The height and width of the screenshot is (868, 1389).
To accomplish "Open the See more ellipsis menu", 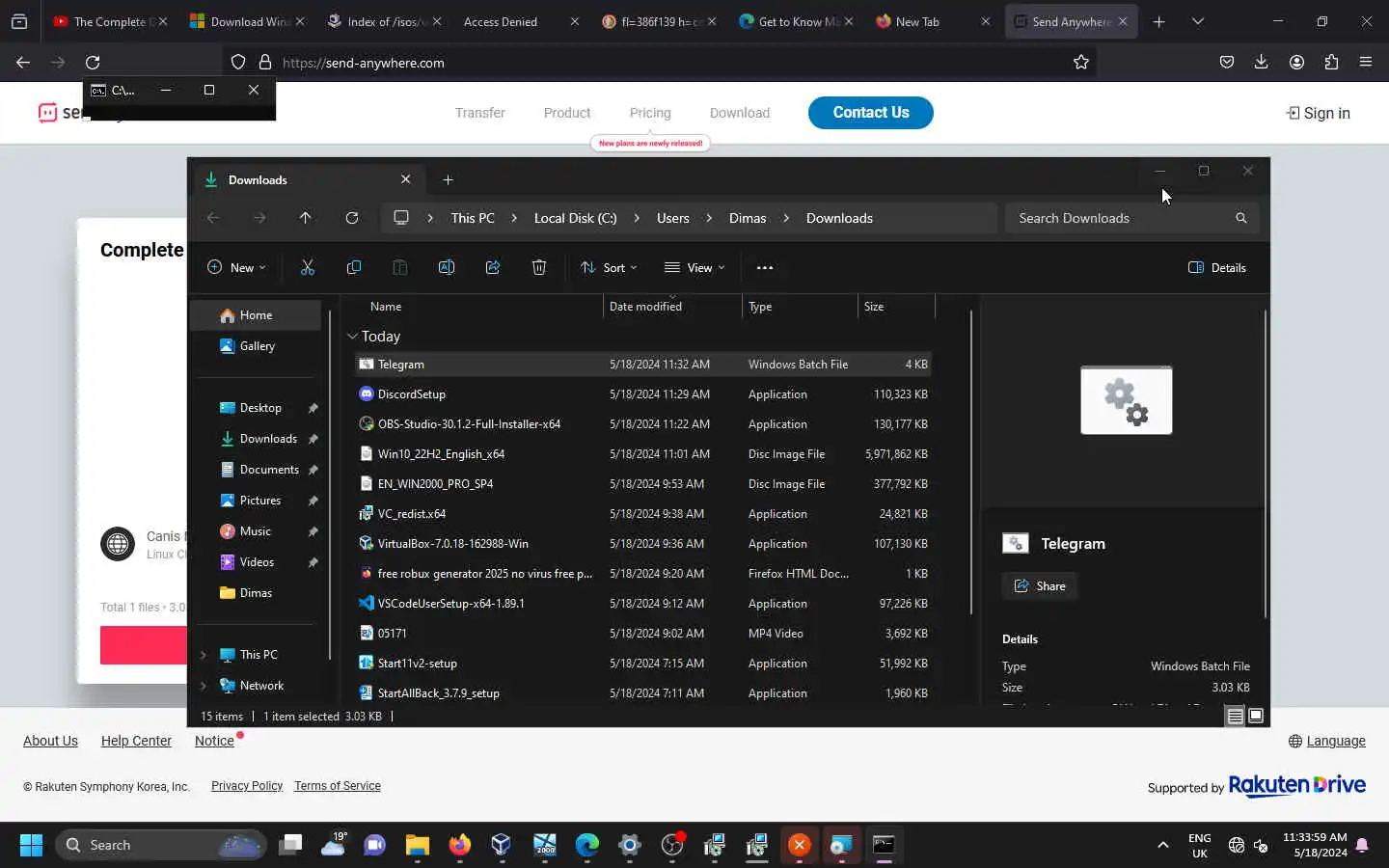I will point(765,267).
